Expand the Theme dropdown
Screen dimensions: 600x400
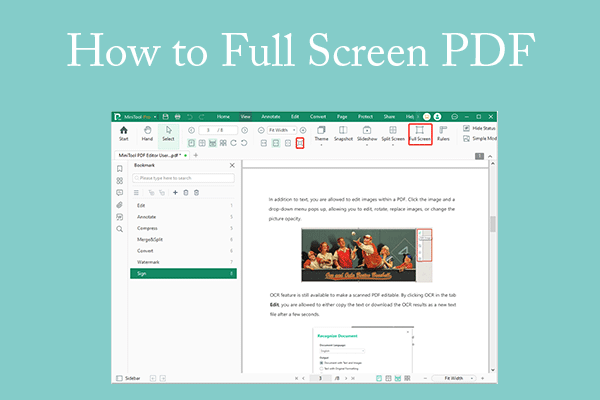point(321,145)
